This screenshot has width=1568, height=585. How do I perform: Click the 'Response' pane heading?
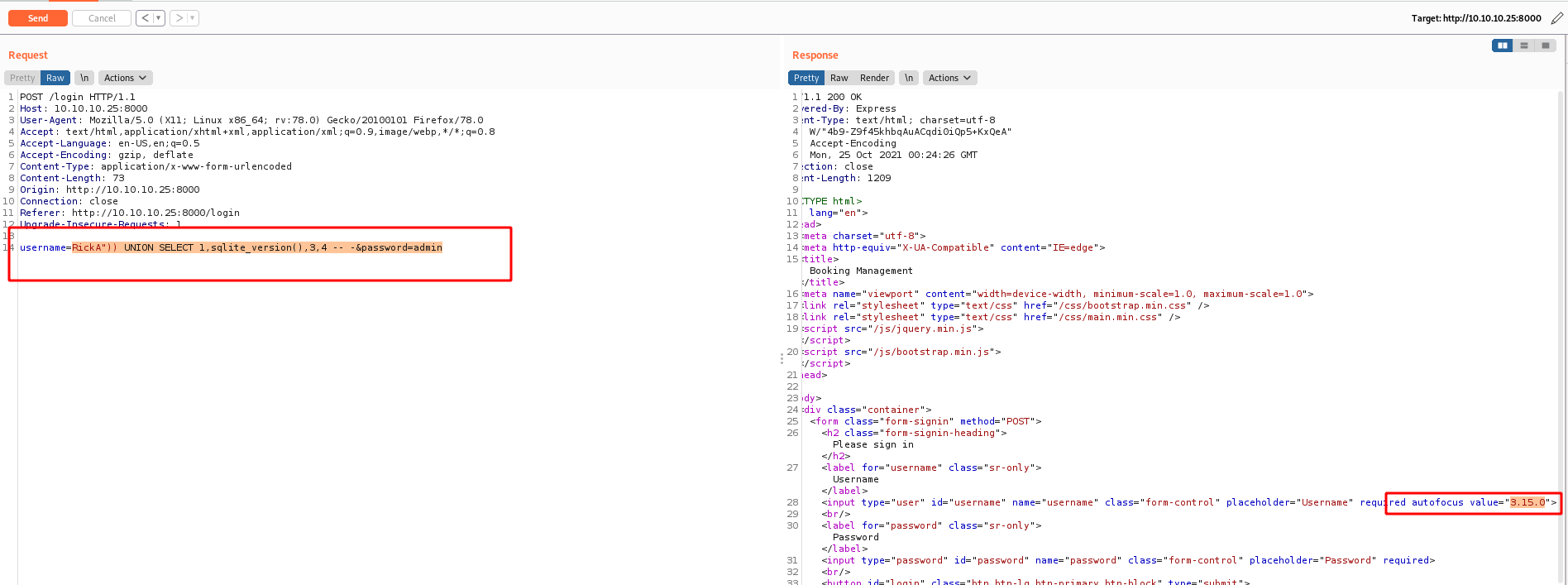click(815, 55)
